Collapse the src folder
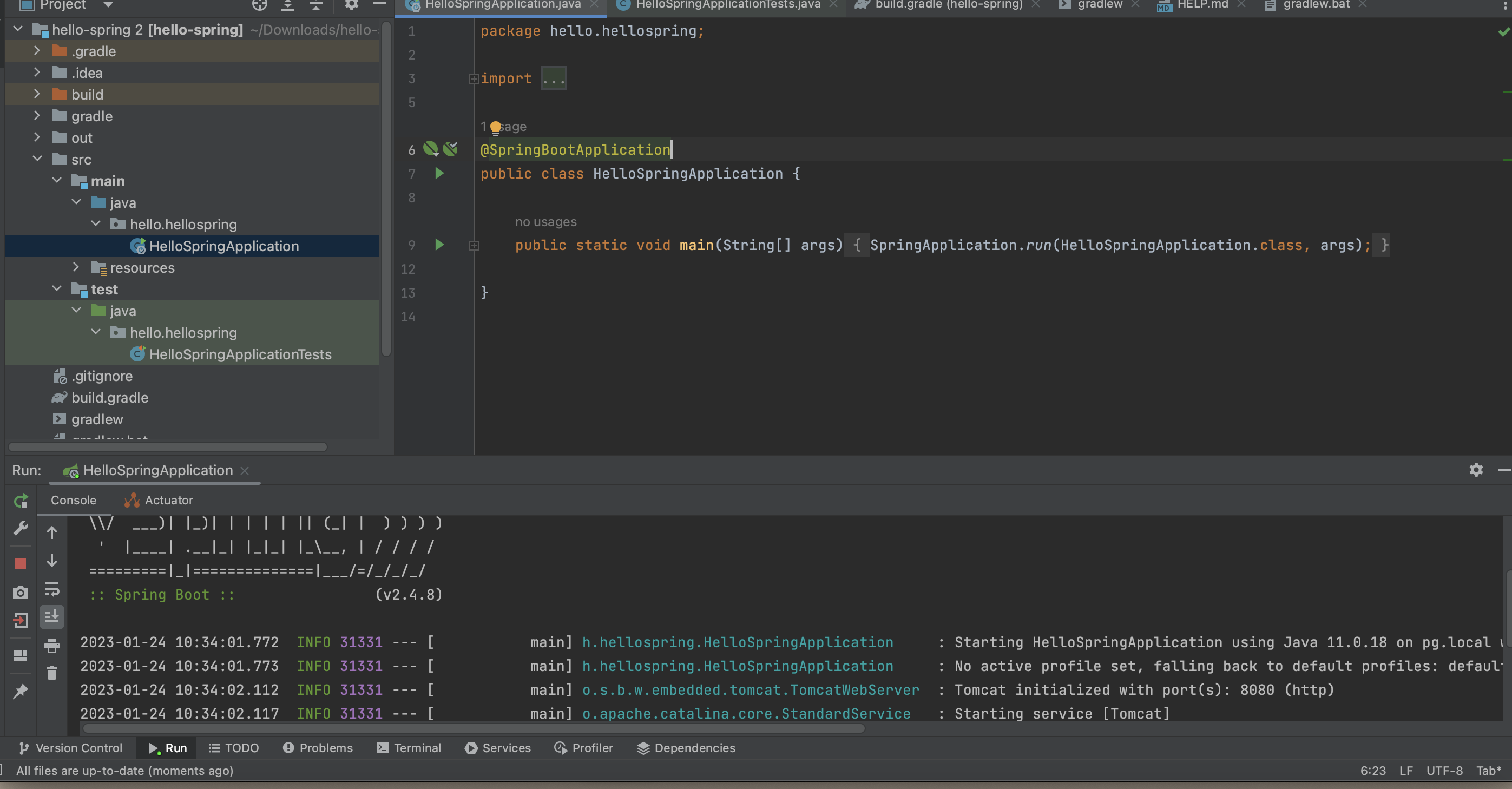1512x789 pixels. pyautogui.click(x=37, y=159)
